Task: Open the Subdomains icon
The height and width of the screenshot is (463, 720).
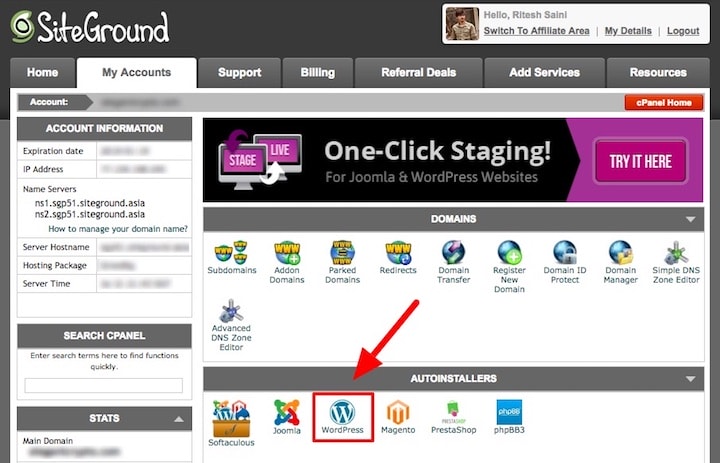Action: click(231, 257)
